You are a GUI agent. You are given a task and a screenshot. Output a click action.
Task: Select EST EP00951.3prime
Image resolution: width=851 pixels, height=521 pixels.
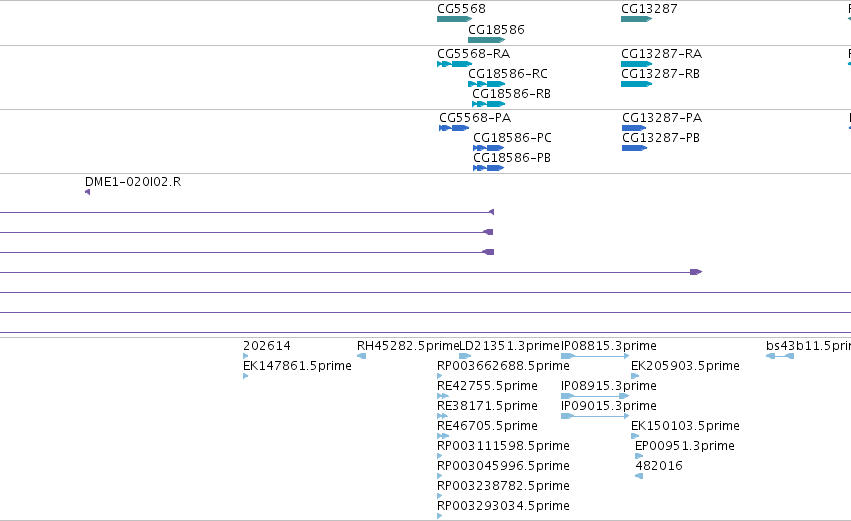pos(684,446)
